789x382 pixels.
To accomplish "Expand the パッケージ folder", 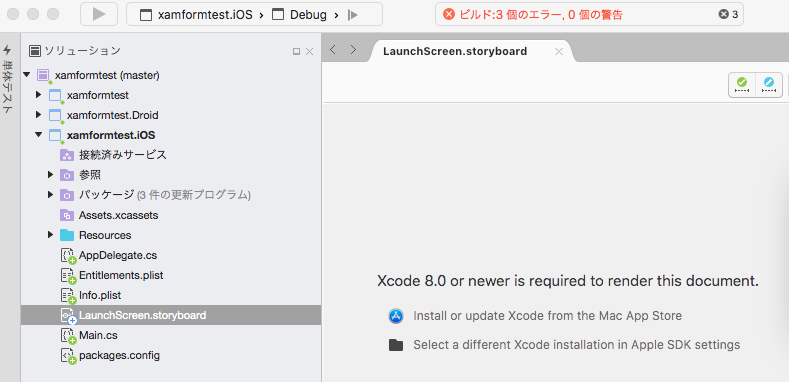I will tap(50, 194).
